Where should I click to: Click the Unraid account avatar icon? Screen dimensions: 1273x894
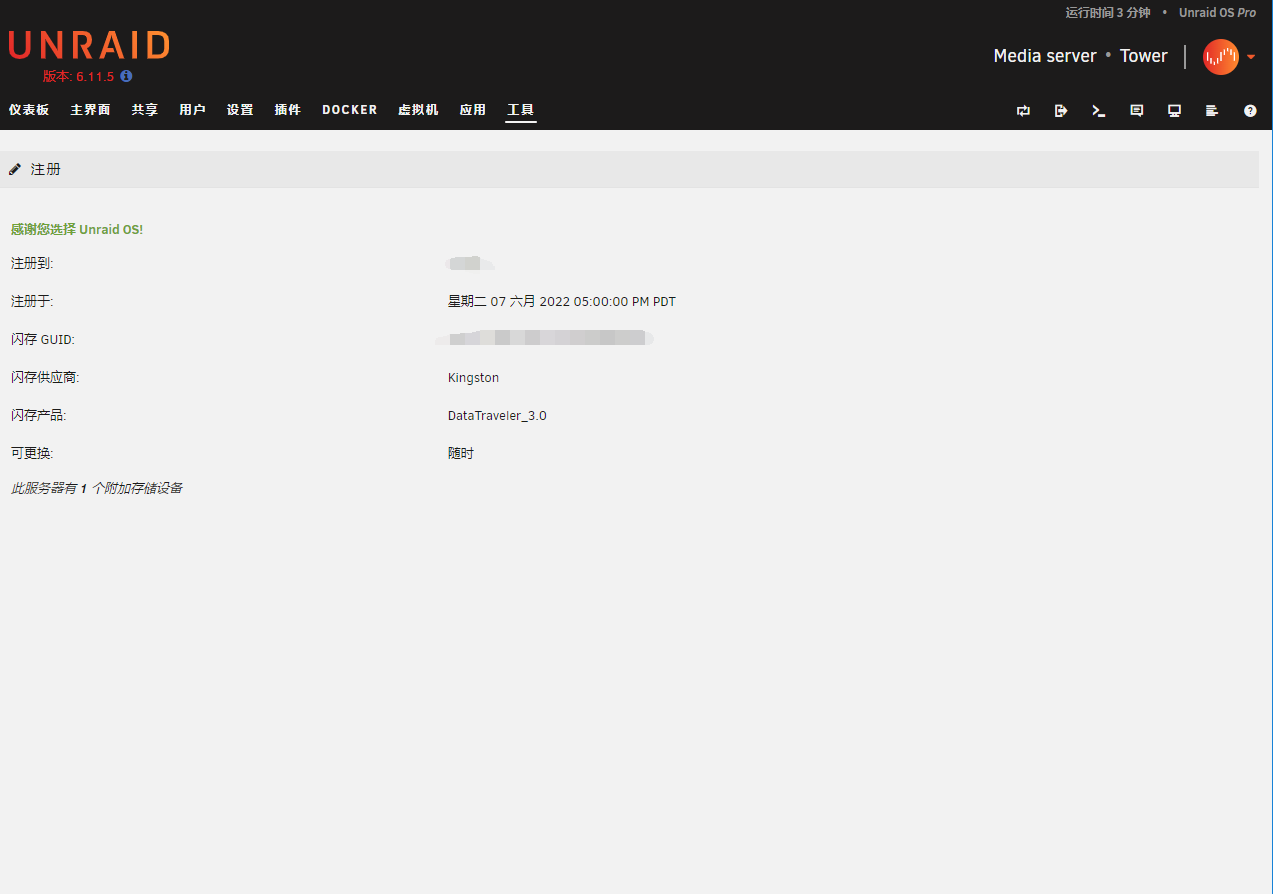point(1220,57)
